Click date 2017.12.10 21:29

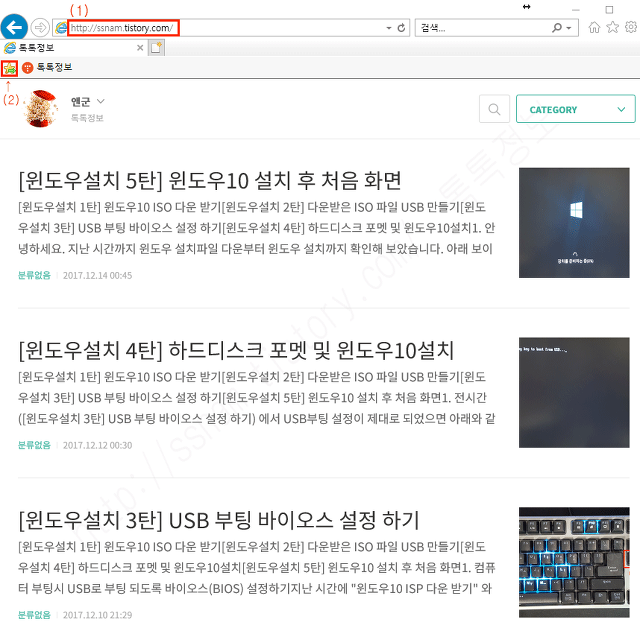(98, 615)
